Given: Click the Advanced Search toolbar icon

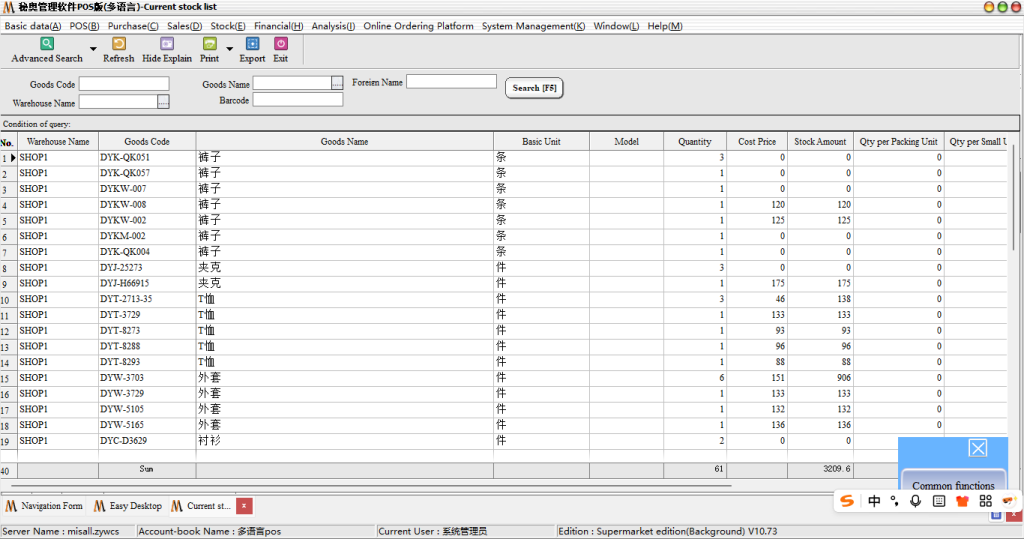Looking at the screenshot, I should [x=47, y=44].
